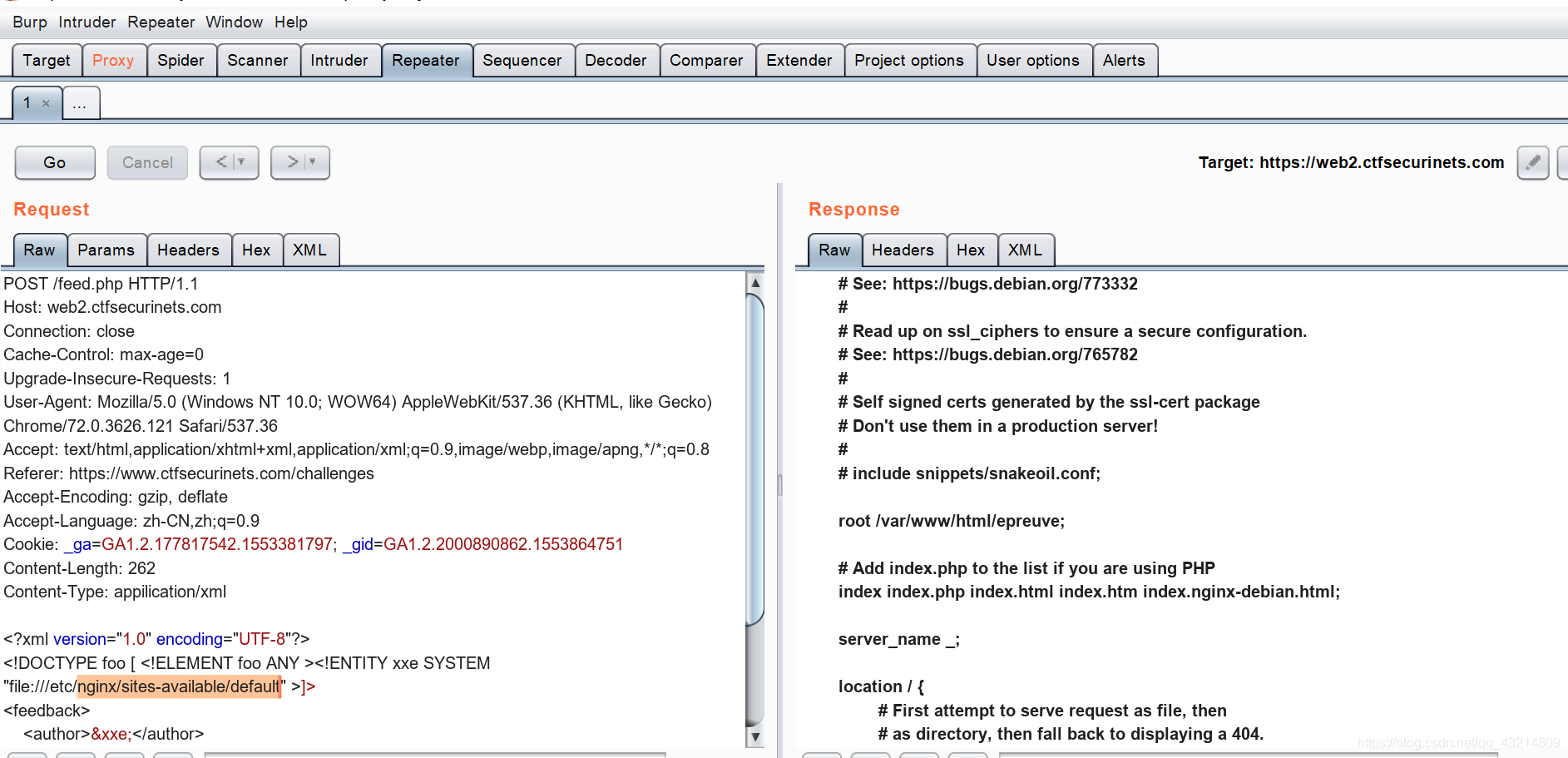
Task: Close repeater tab 1 with the x
Action: pos(46,104)
